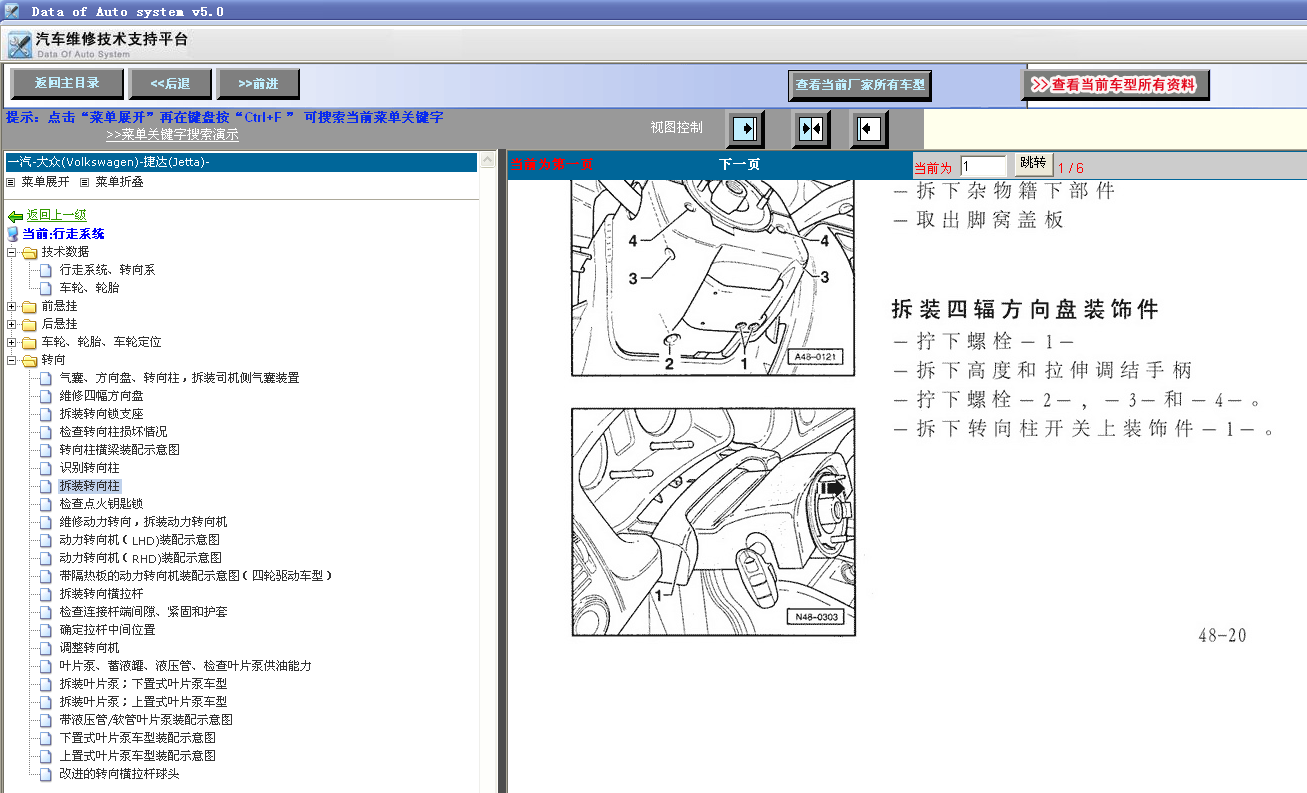Viewport: 1307px width, 793px height.
Task: Click the document icon beside 拆装转向锁支座
Action: 46,414
